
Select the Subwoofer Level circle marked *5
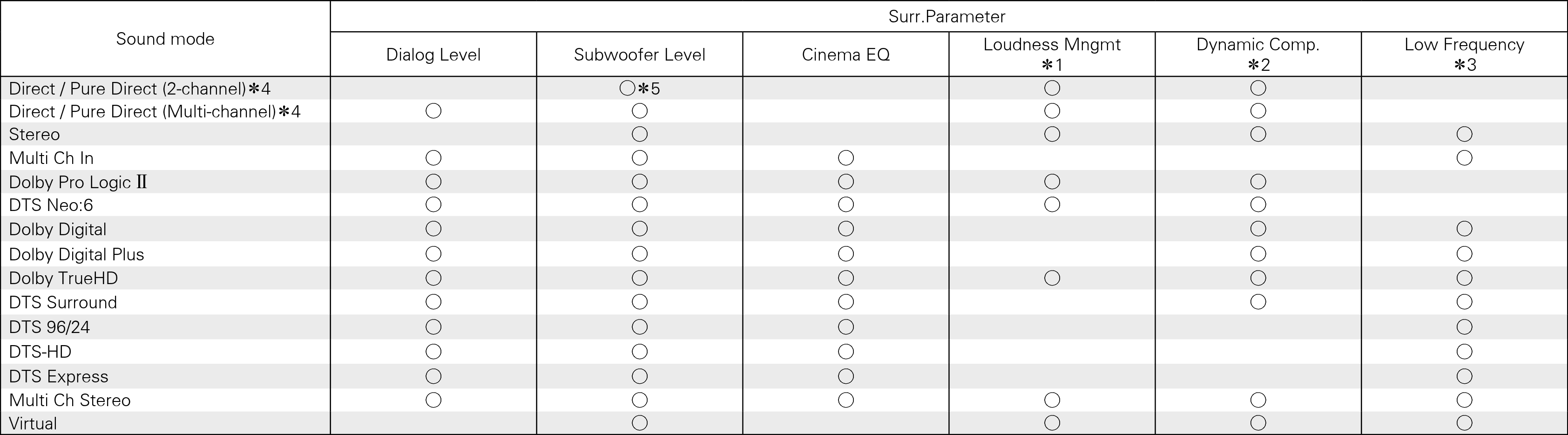coord(628,88)
